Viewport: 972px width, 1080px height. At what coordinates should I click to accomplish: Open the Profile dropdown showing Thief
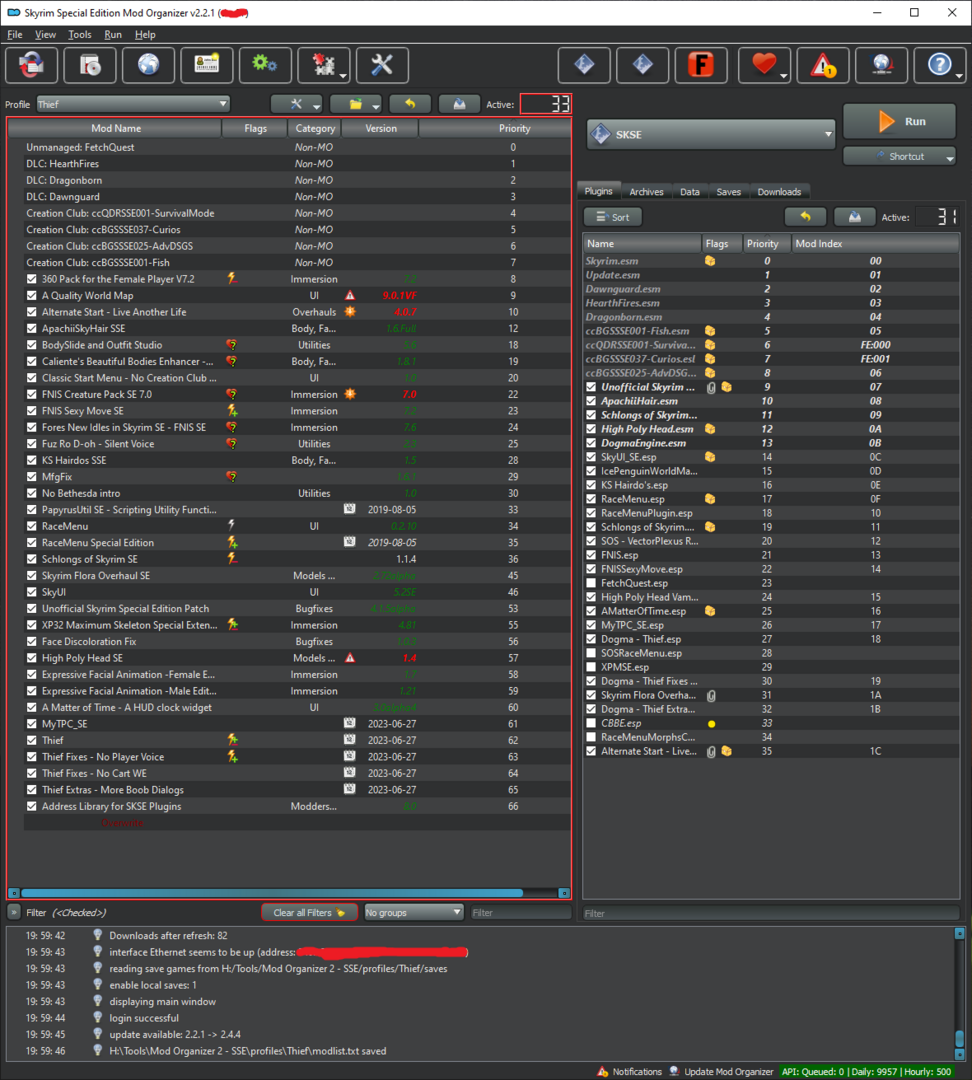click(133, 104)
